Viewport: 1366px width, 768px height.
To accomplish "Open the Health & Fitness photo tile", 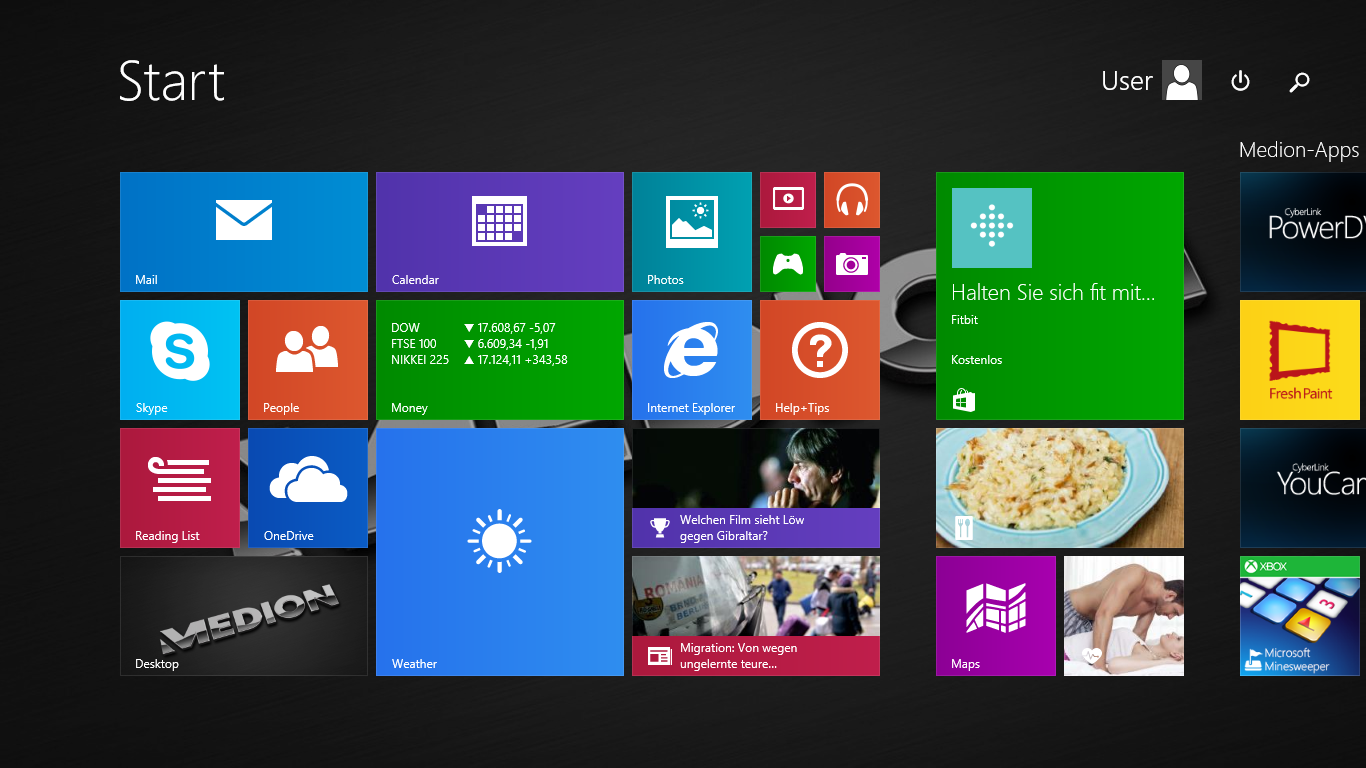I will (x=1124, y=616).
